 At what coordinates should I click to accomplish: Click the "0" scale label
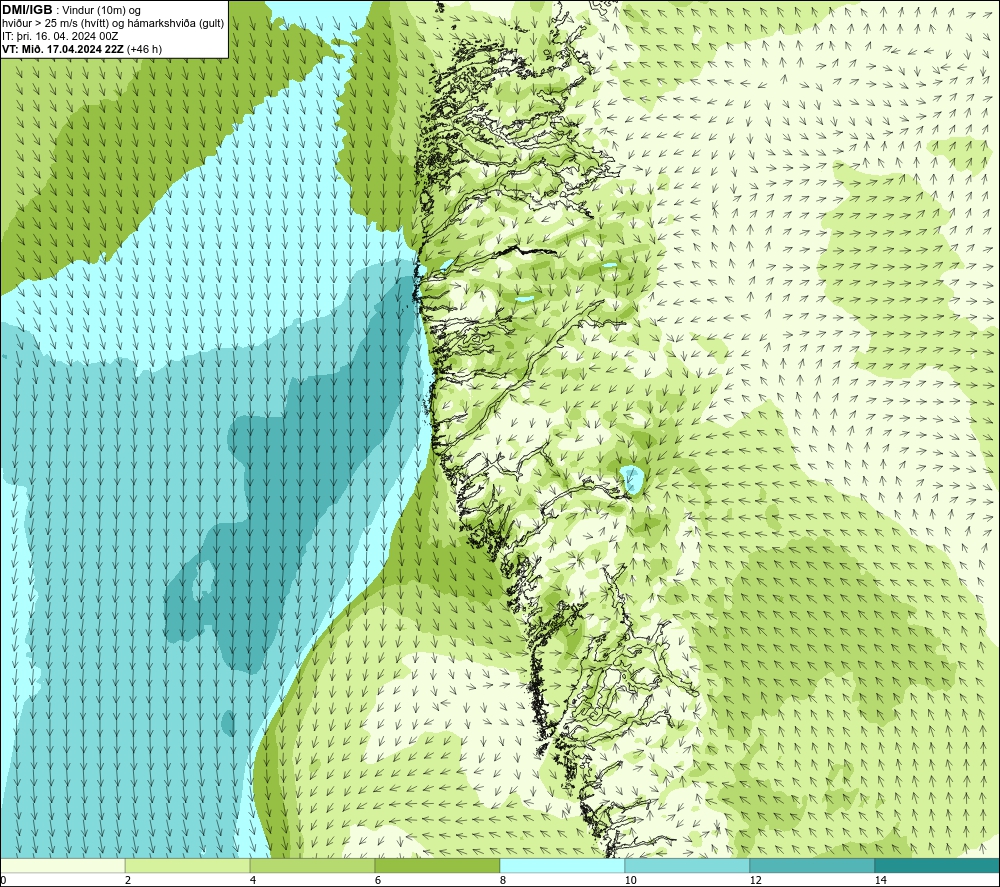pos(3,880)
